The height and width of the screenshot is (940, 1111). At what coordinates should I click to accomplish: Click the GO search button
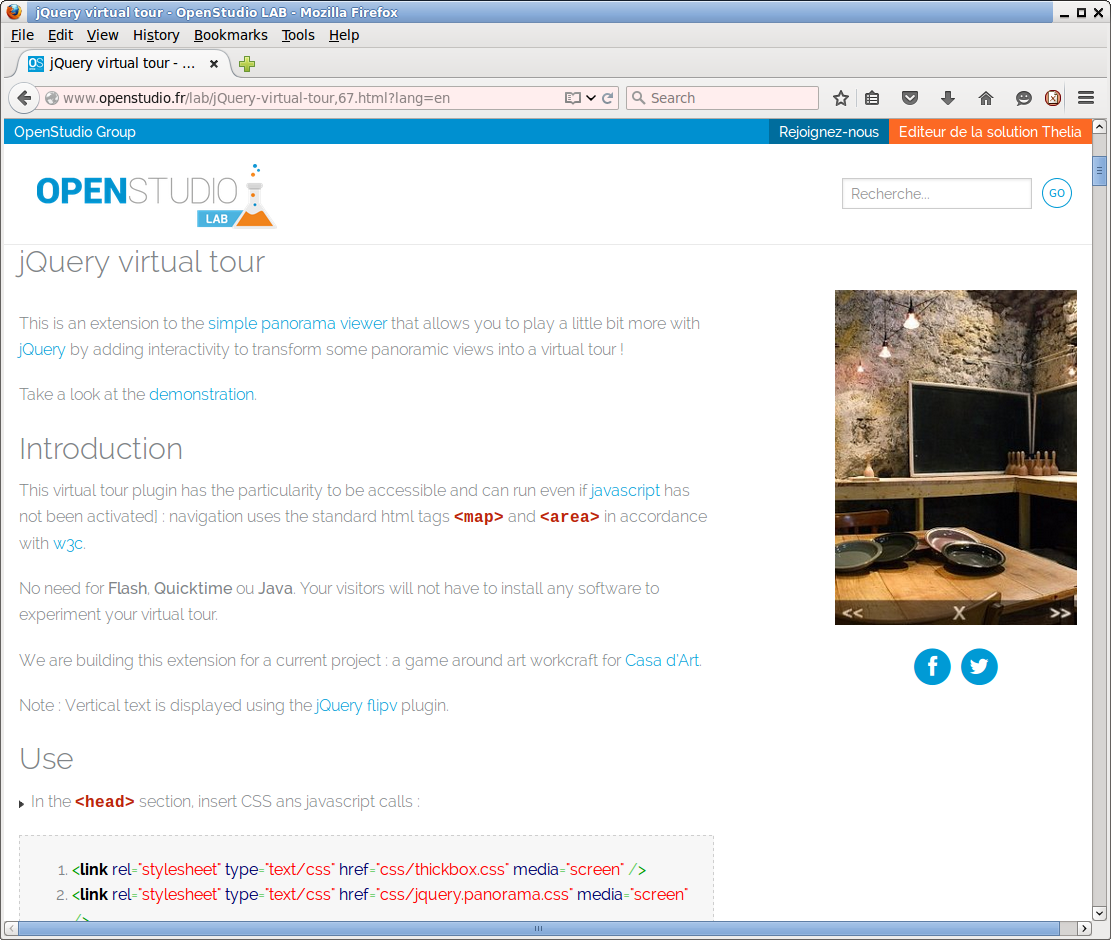(1056, 193)
